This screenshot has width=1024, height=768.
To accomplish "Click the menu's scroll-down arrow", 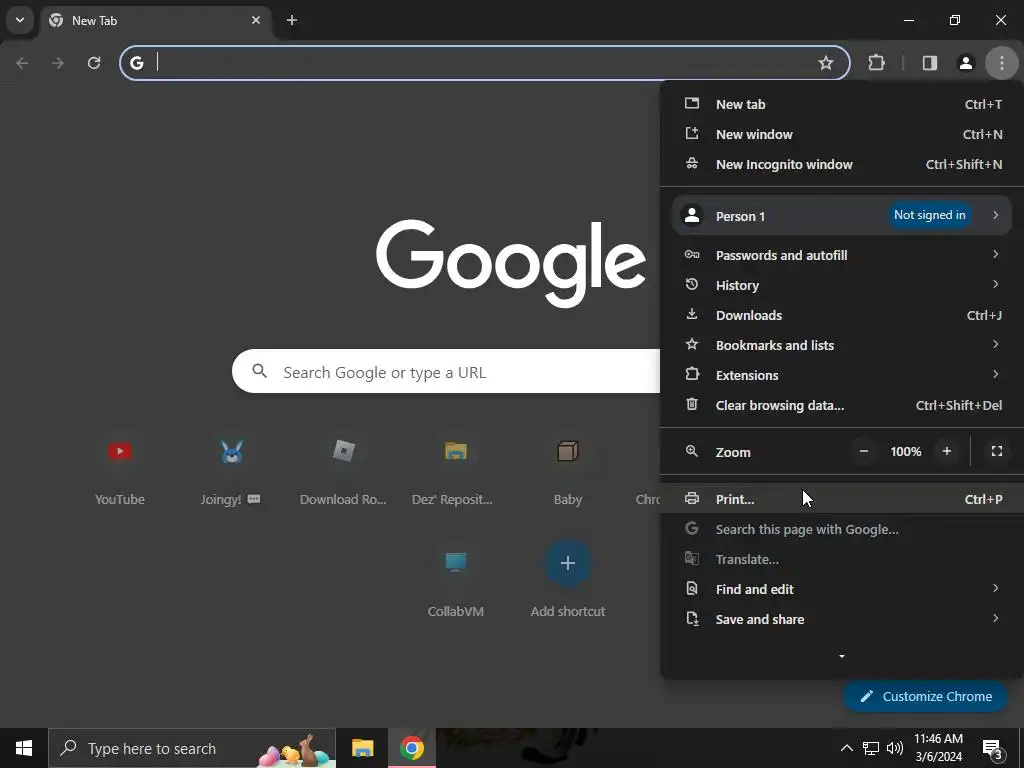I will pyautogui.click(x=842, y=656).
